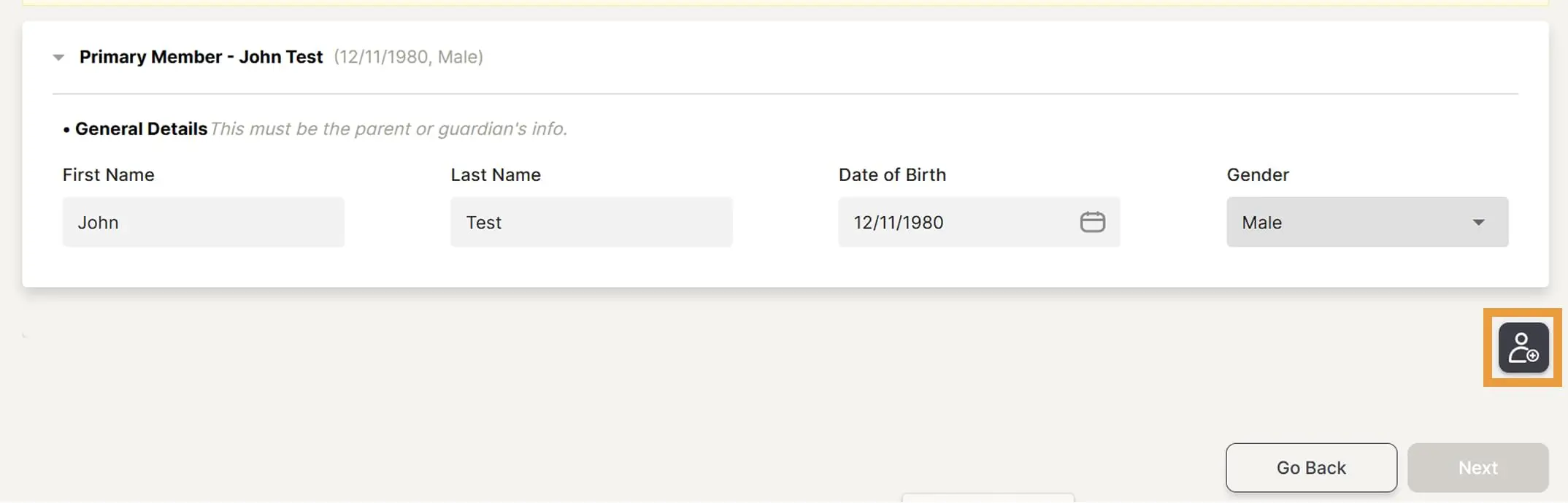Click the "Last Name" label
1568x503 pixels.
pyautogui.click(x=495, y=175)
